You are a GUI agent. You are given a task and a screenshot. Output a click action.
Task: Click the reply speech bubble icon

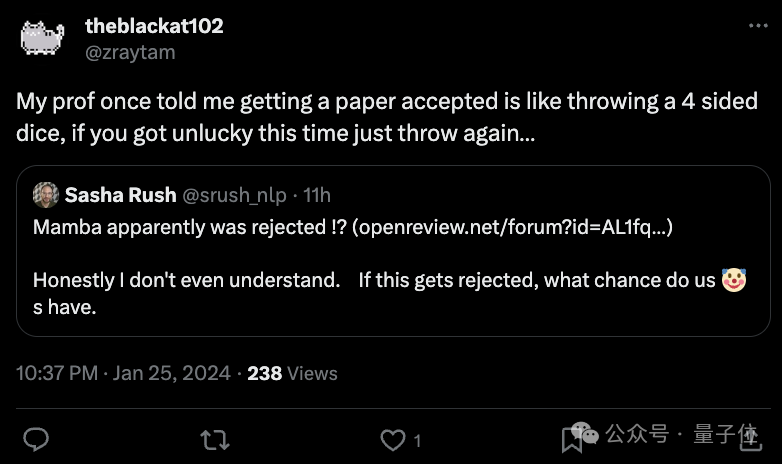pos(37,439)
